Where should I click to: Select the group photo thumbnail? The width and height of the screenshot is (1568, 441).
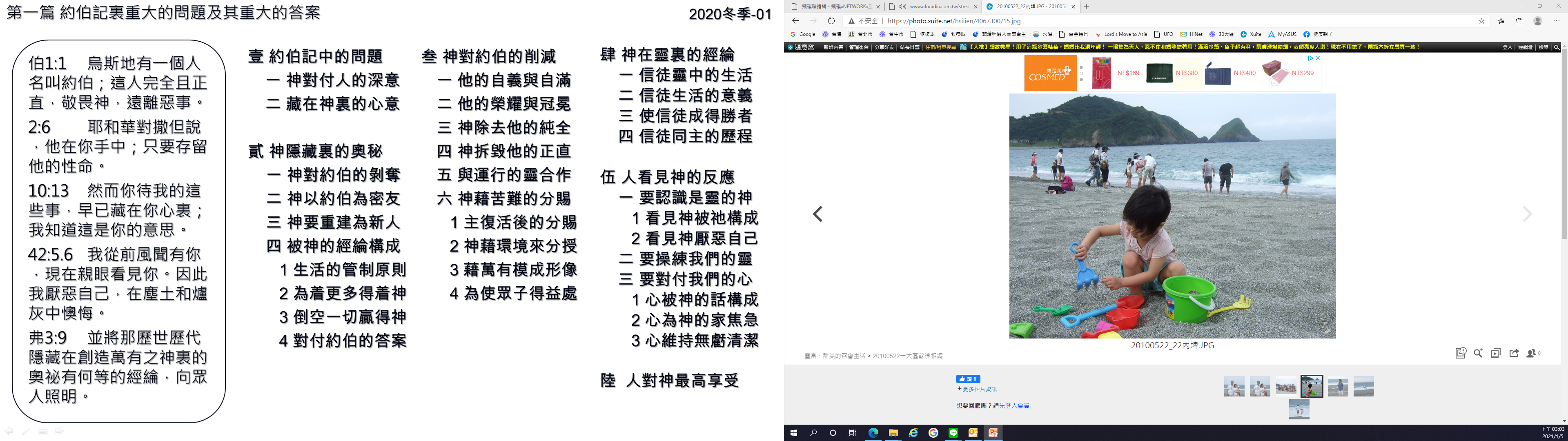click(x=1285, y=387)
